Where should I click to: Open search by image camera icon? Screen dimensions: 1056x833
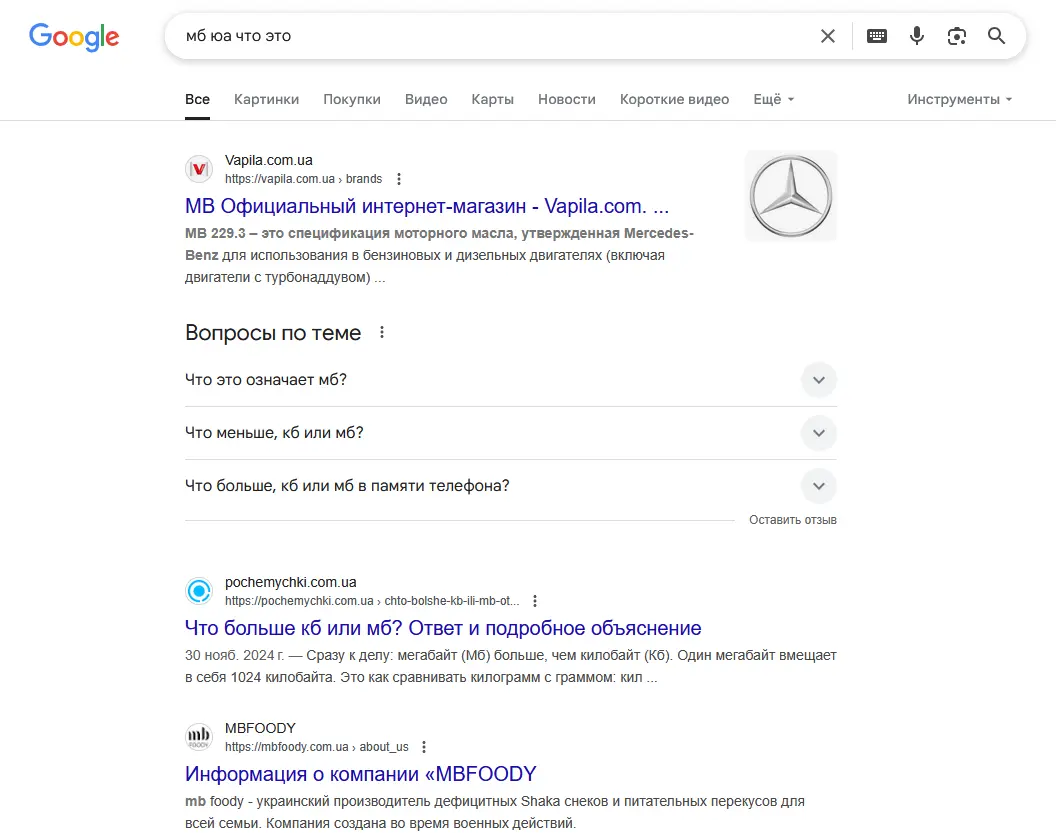[x=956, y=36]
